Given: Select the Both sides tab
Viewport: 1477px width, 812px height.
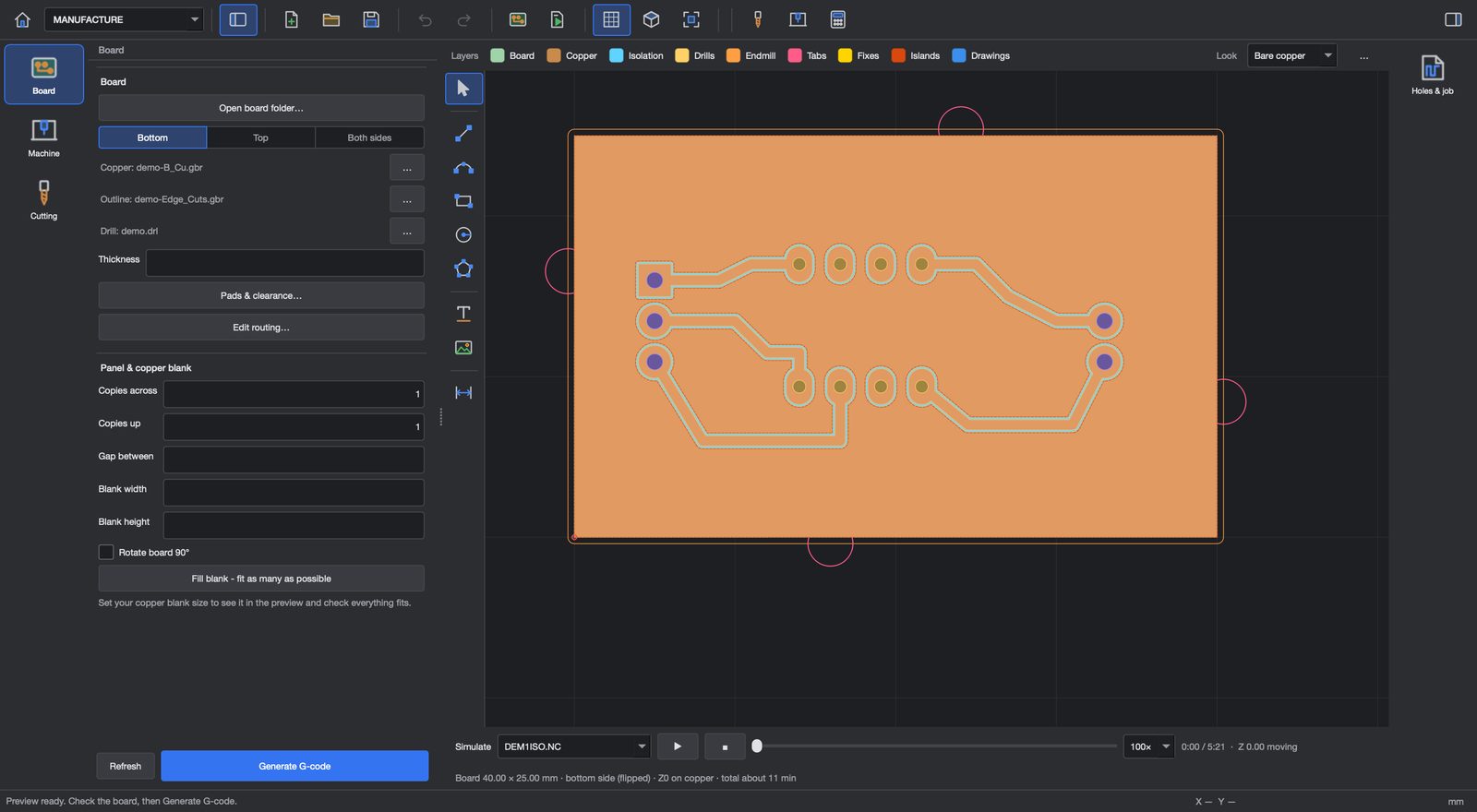Looking at the screenshot, I should [x=369, y=137].
